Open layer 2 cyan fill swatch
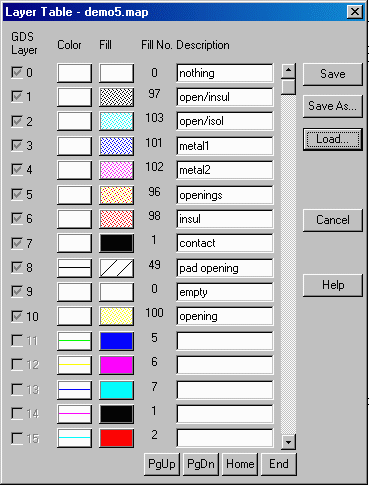Screen dimensions: 369x486 coord(116,121)
